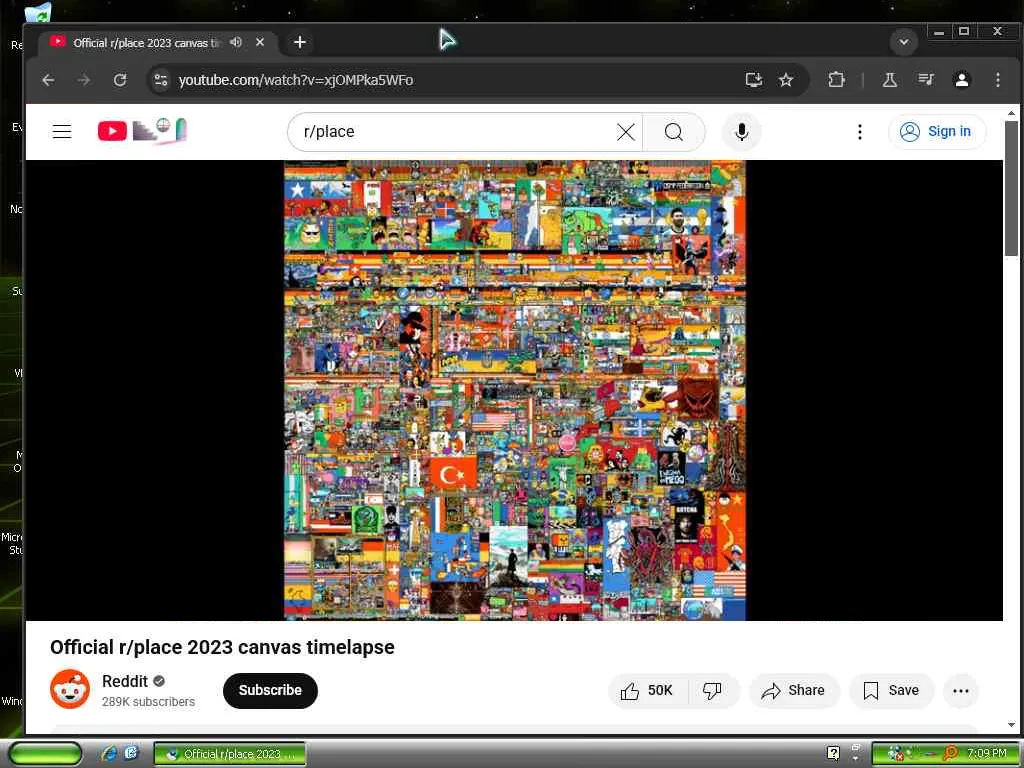1024x768 pixels.
Task: Open the YouTube hamburger guide menu
Action: point(62,131)
